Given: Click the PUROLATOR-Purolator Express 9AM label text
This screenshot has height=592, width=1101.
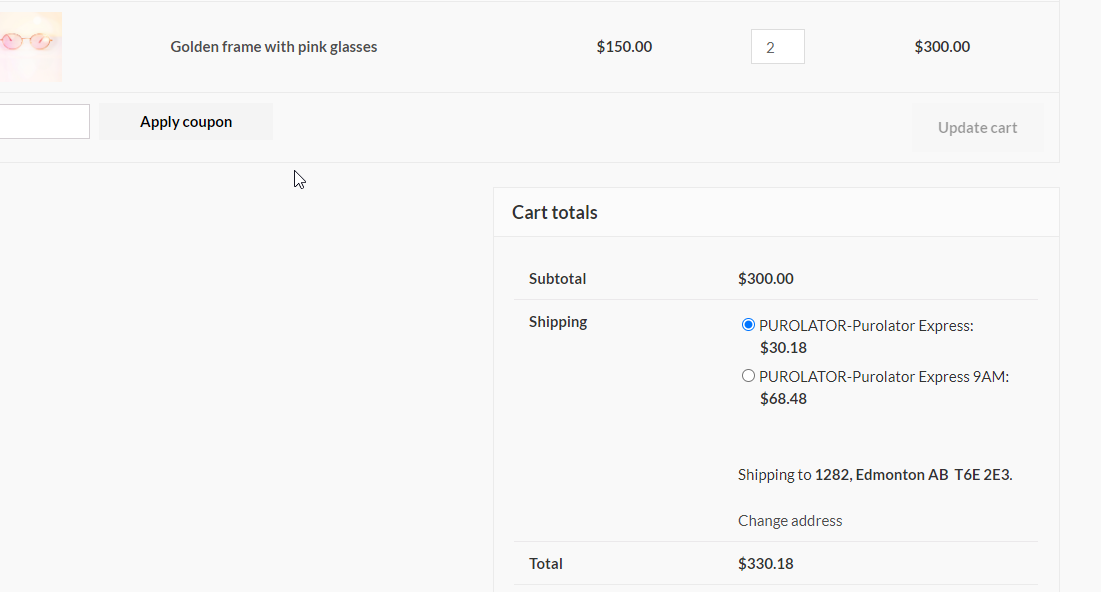Looking at the screenshot, I should tap(884, 377).
